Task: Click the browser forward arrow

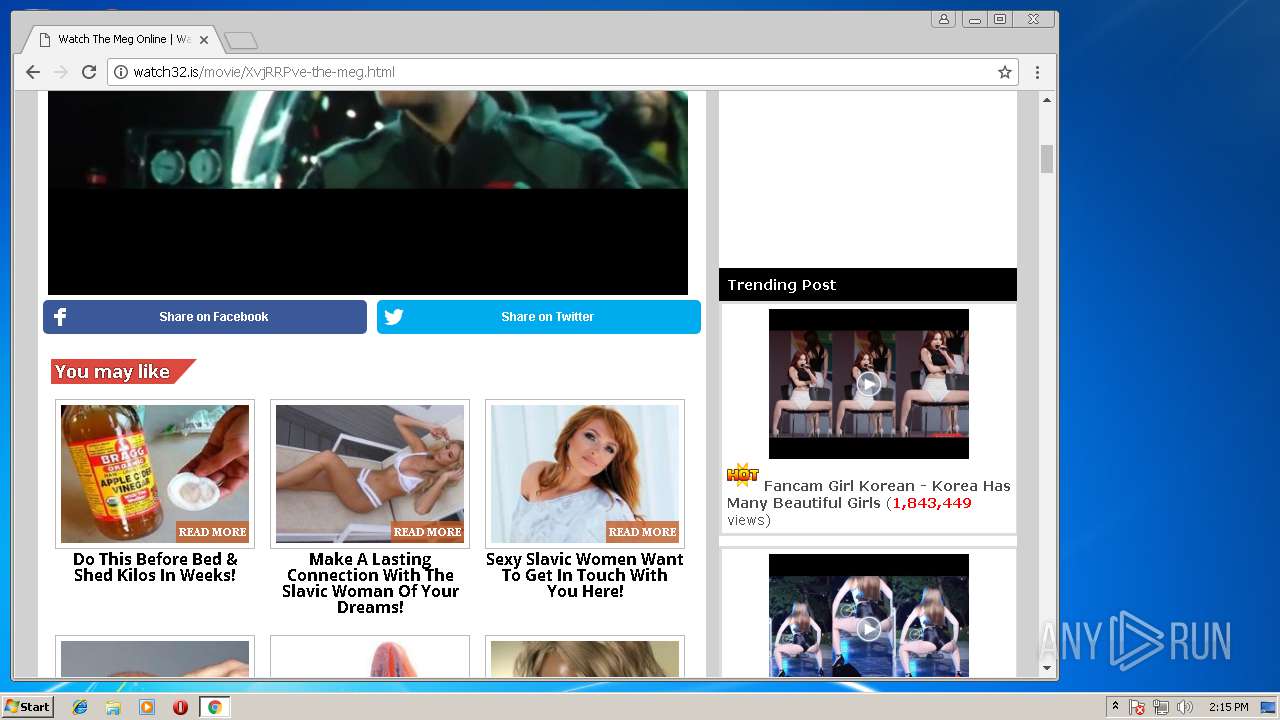Action: (61, 72)
